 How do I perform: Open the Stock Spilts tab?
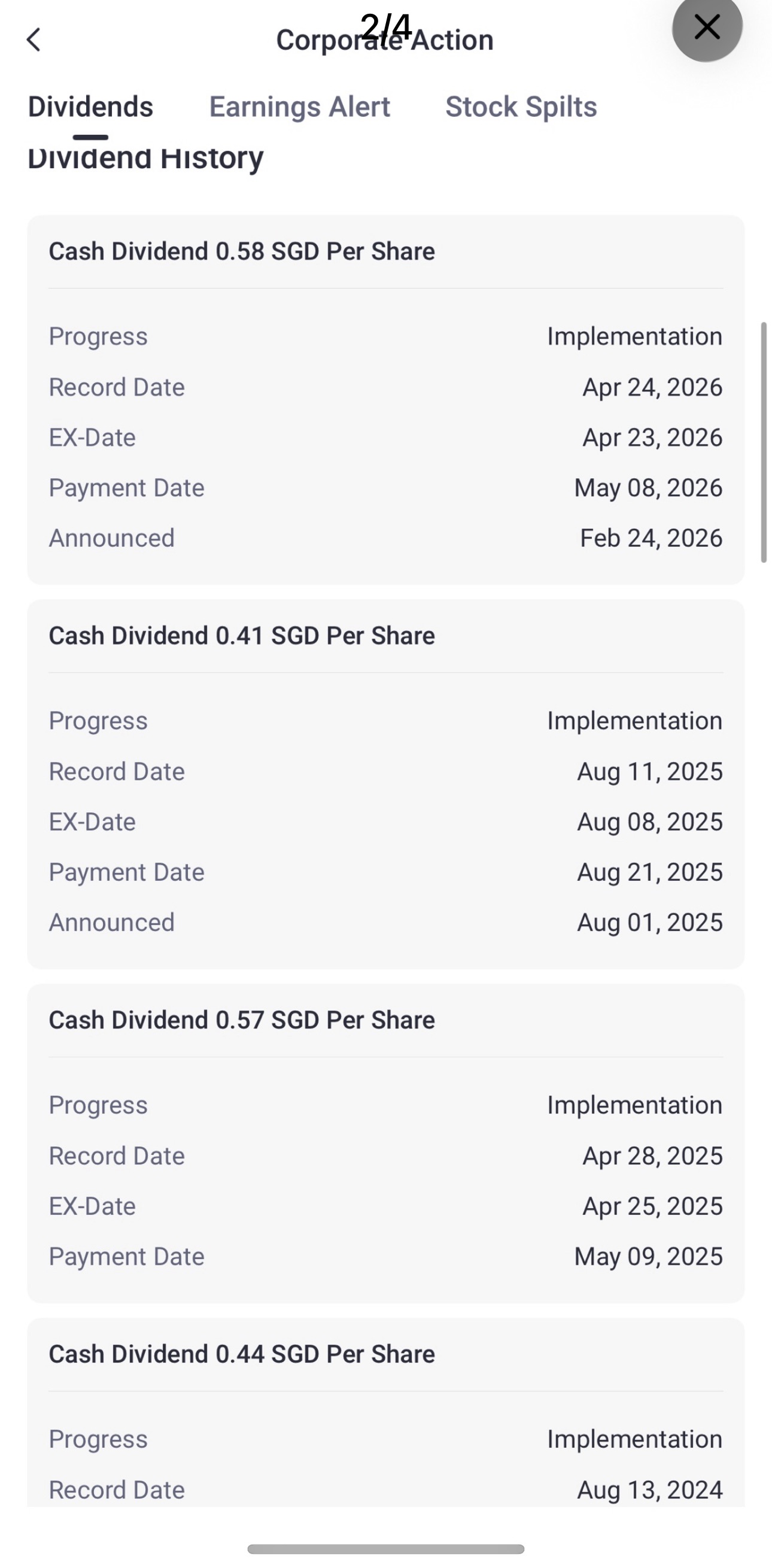click(x=521, y=107)
